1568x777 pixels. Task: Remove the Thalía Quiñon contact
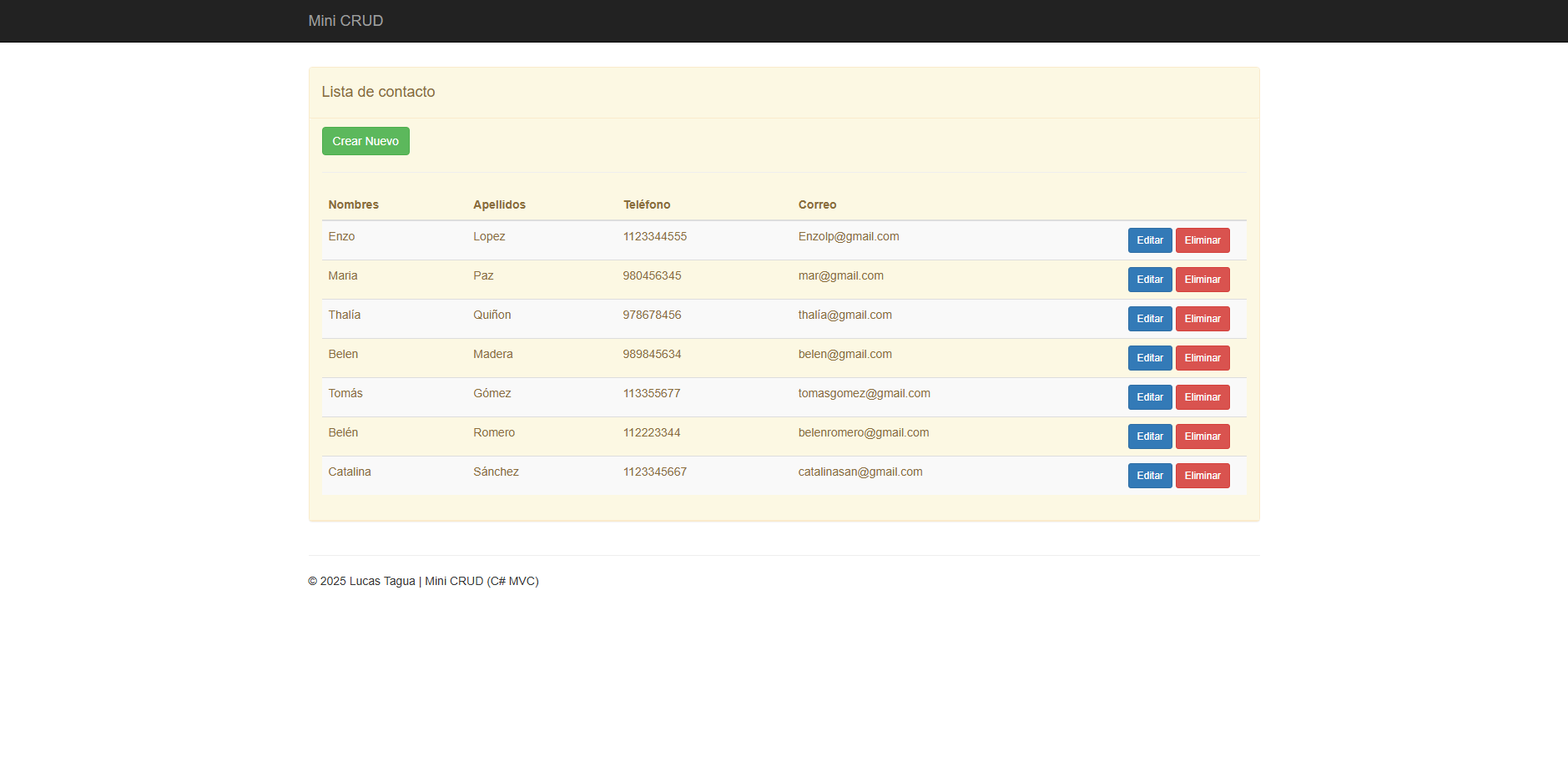[x=1202, y=319]
